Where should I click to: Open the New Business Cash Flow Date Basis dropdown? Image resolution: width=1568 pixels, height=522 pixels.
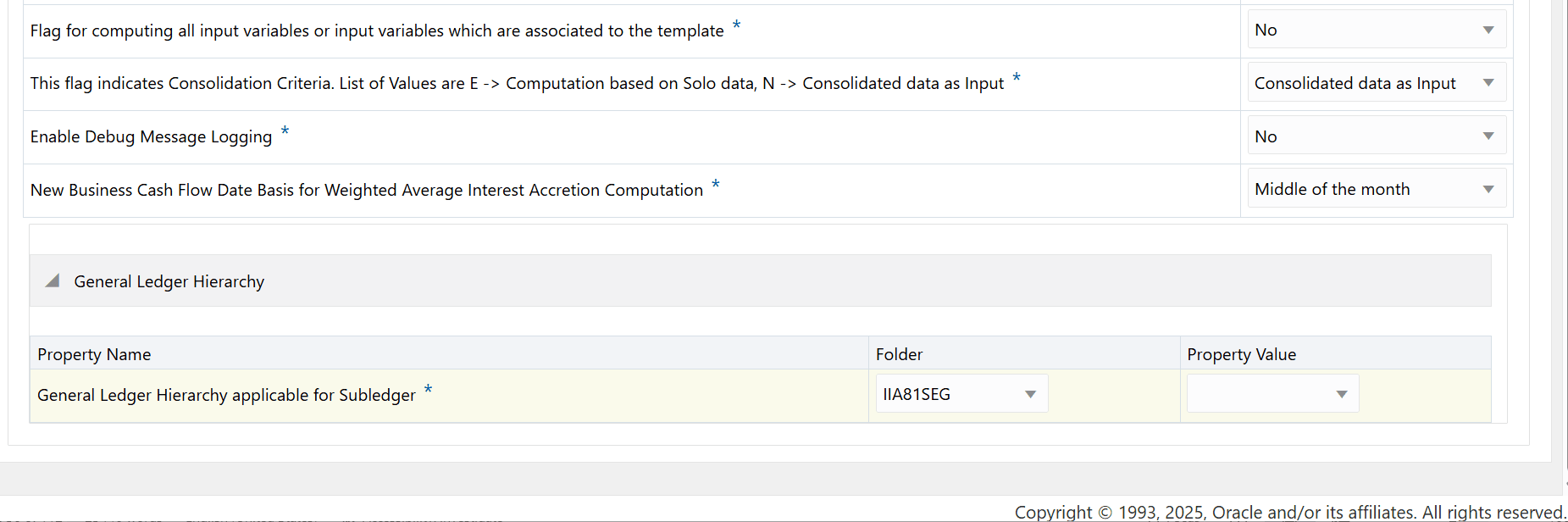(x=1375, y=188)
